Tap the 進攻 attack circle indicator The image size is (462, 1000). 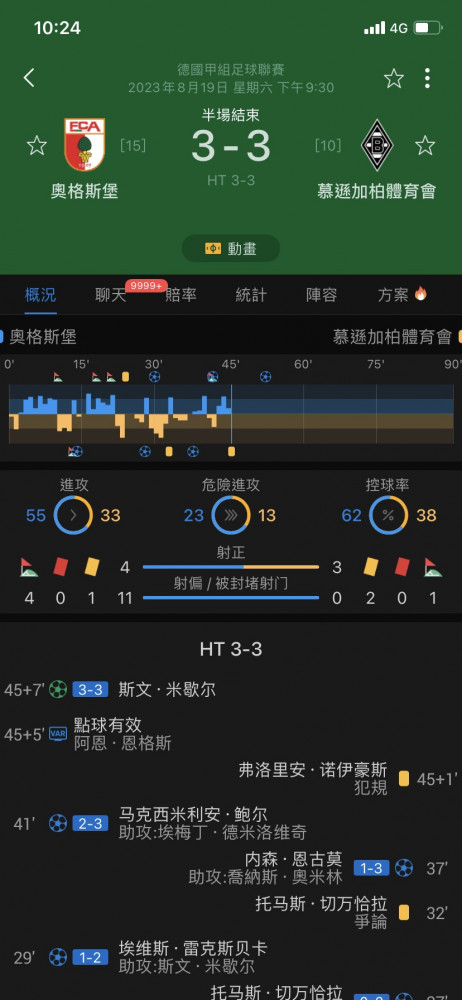(x=73, y=515)
